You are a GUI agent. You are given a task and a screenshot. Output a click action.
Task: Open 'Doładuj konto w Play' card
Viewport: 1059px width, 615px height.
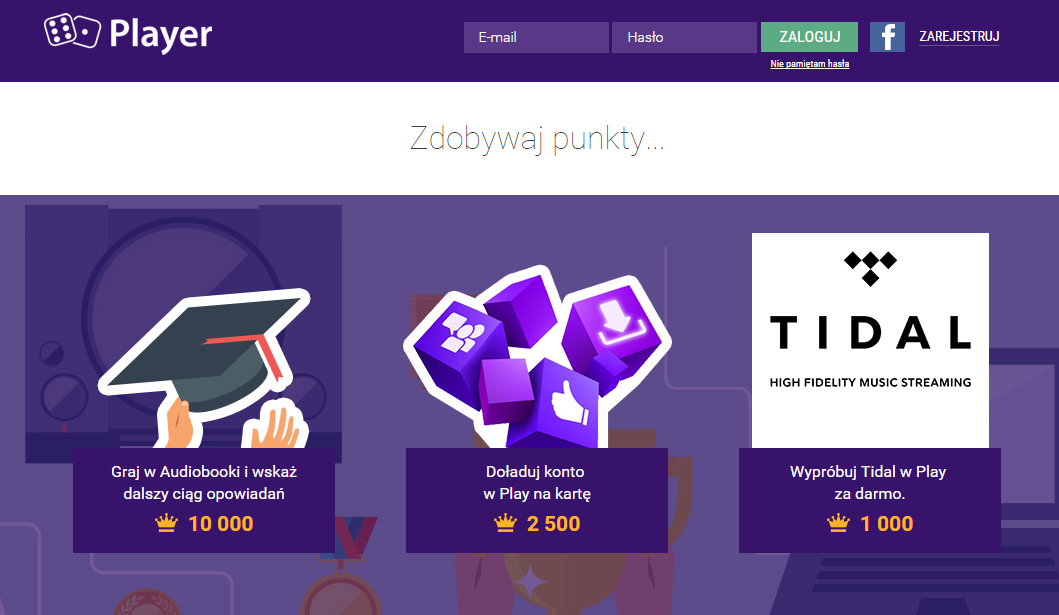point(537,500)
